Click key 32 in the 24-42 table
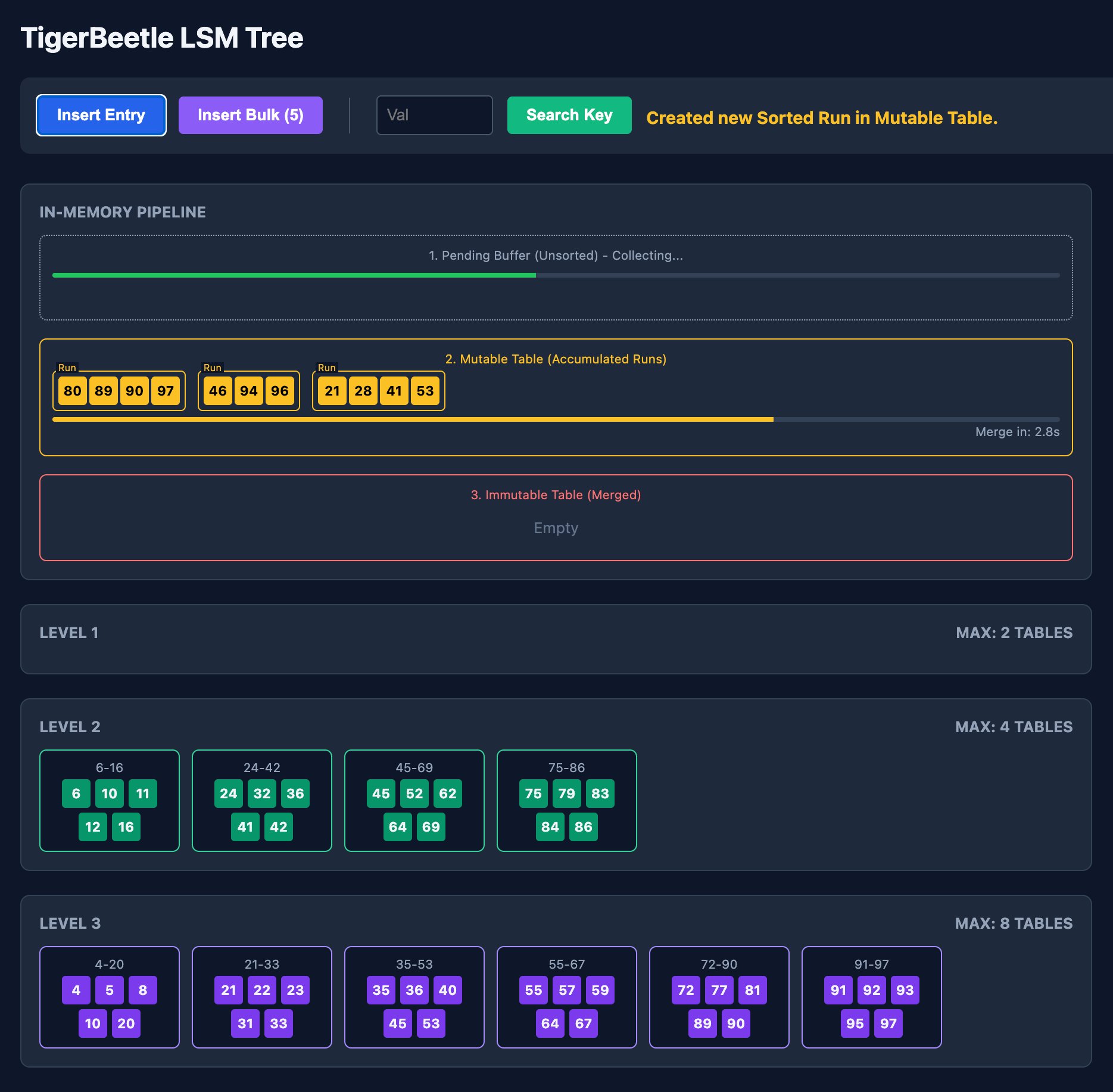1113x1092 pixels. tap(261, 793)
